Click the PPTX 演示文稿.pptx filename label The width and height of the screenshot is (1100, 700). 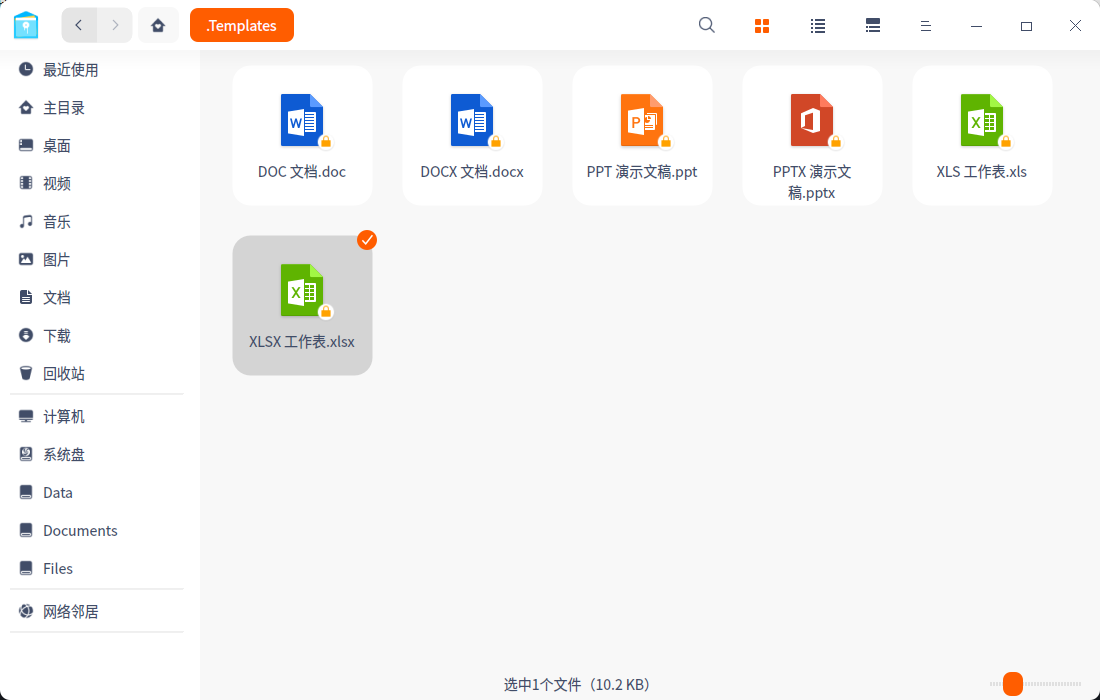[812, 182]
